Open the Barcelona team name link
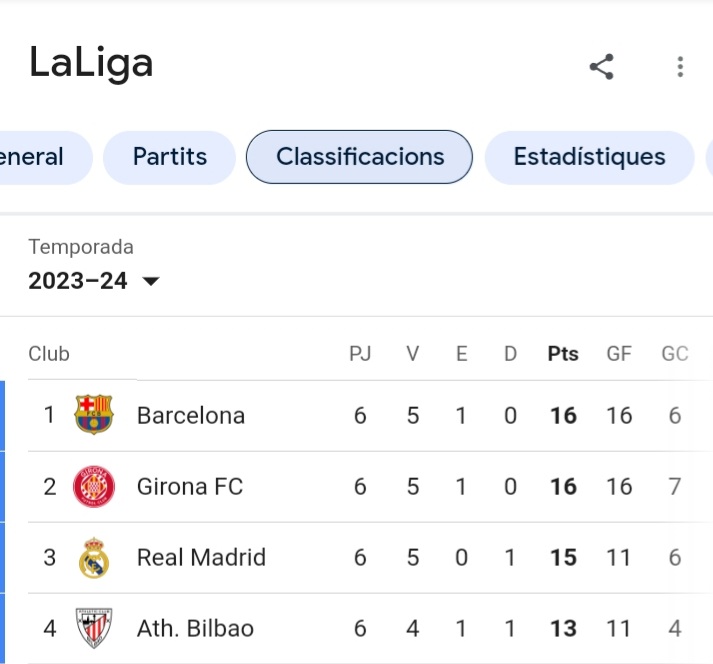 [191, 415]
